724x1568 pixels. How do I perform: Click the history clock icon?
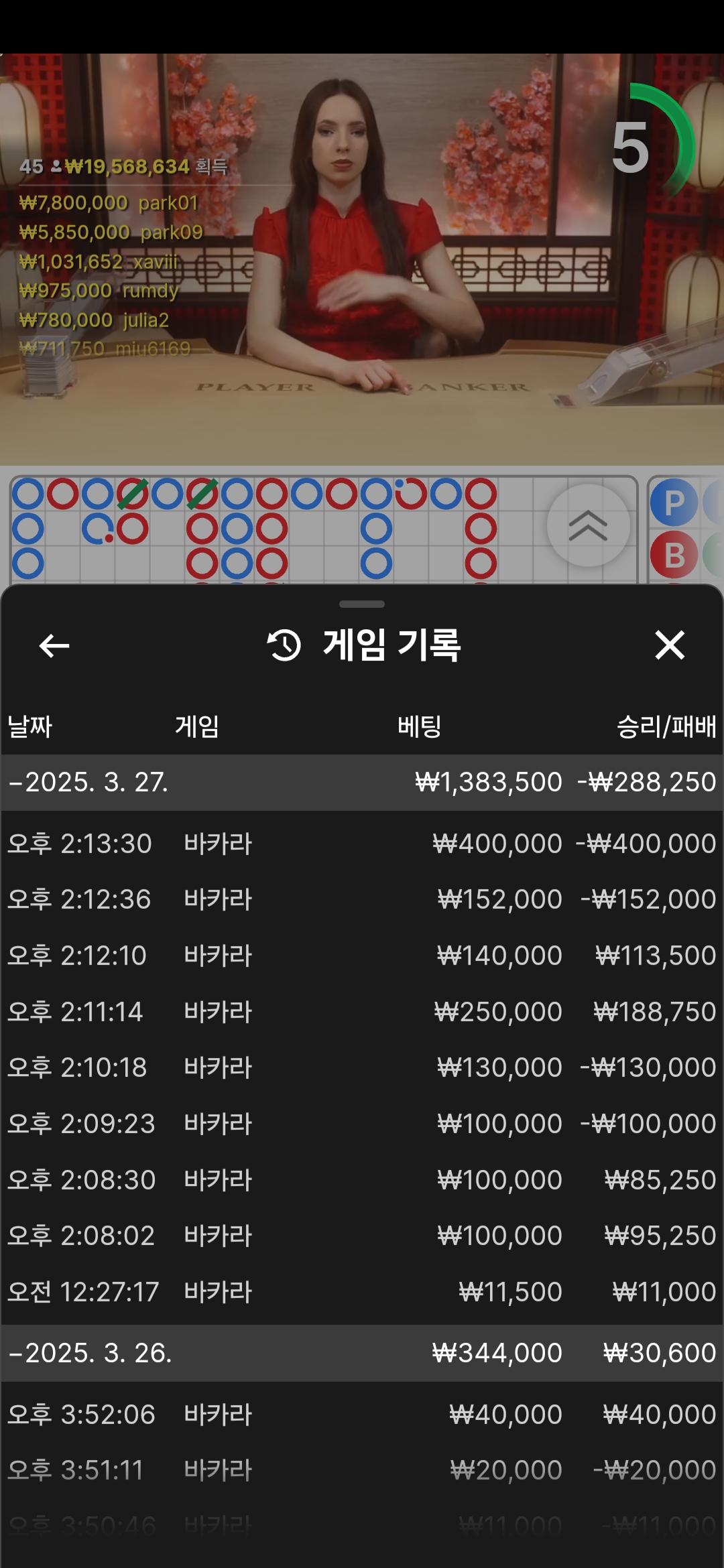284,645
